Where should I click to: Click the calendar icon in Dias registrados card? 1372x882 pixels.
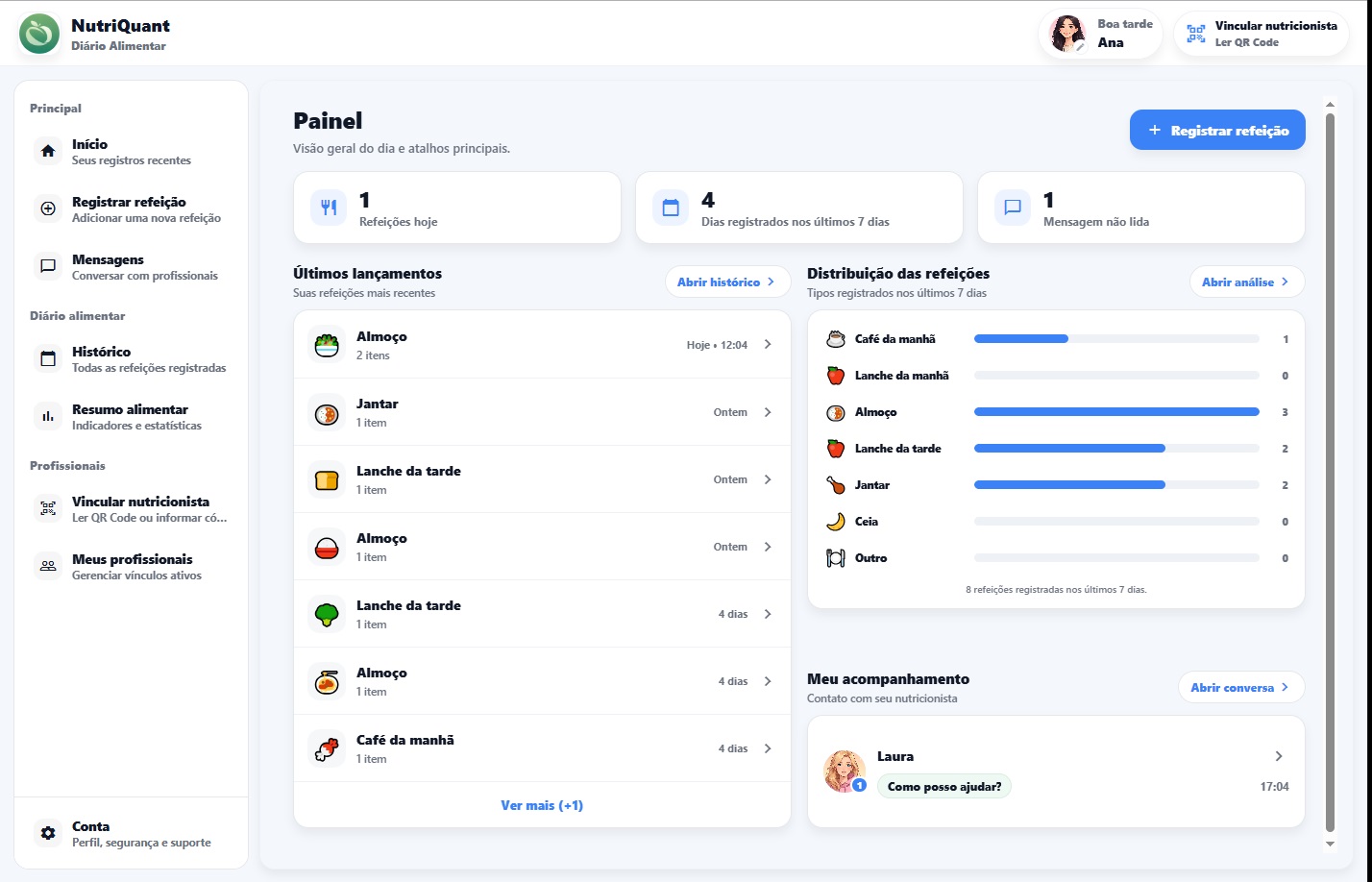click(671, 208)
